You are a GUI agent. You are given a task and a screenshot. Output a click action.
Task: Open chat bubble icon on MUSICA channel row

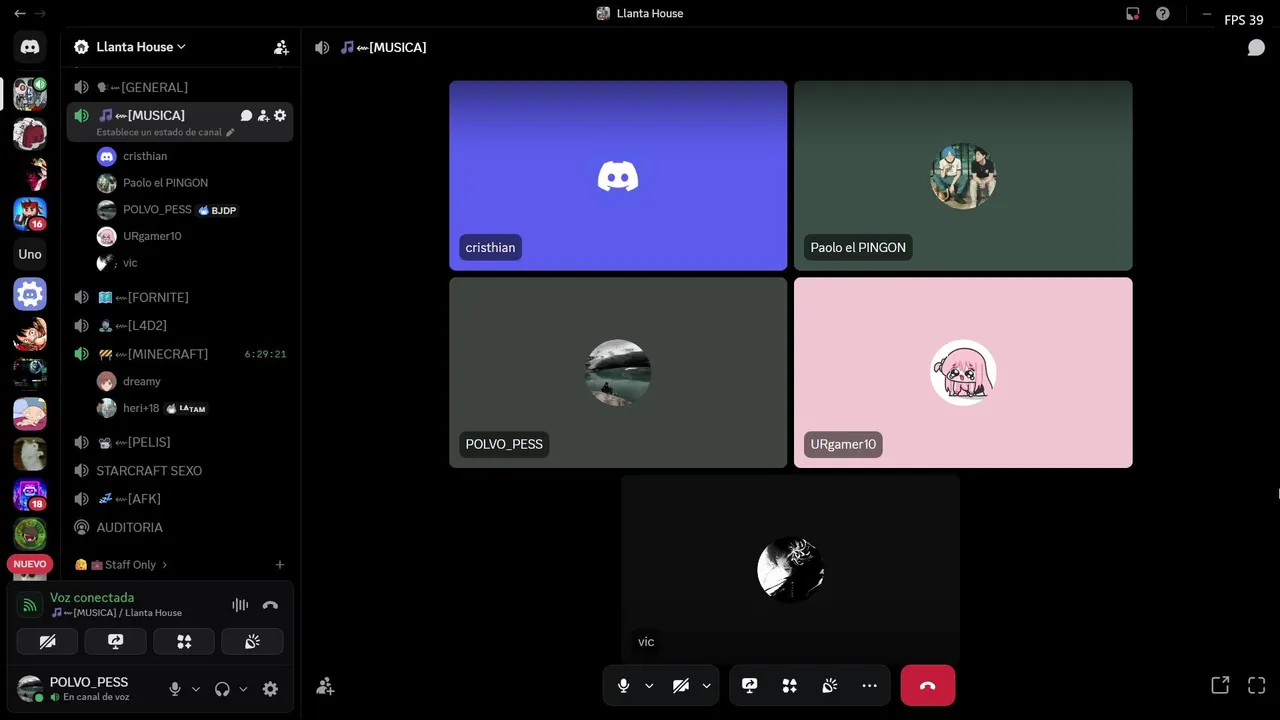[246, 116]
